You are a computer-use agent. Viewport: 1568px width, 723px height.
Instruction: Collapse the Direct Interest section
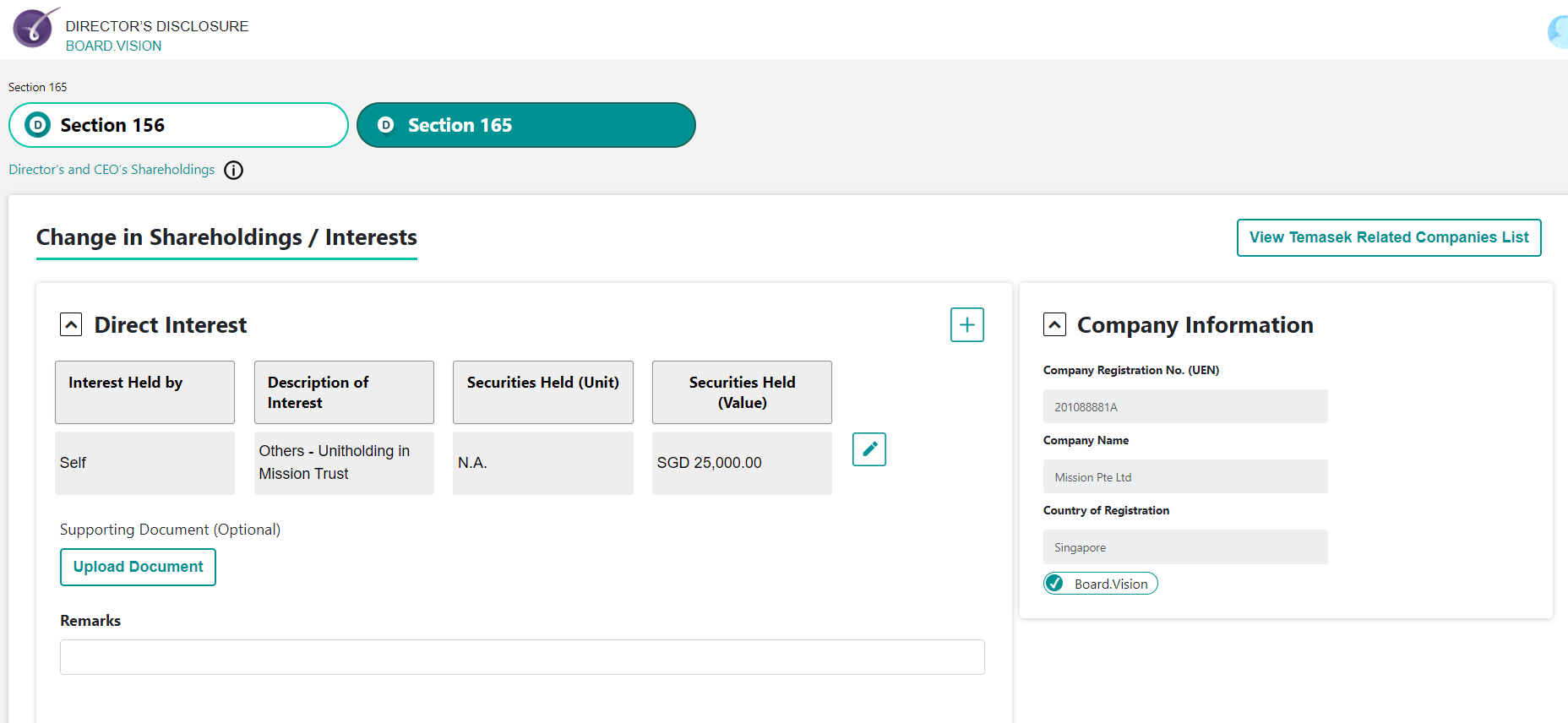coord(71,325)
